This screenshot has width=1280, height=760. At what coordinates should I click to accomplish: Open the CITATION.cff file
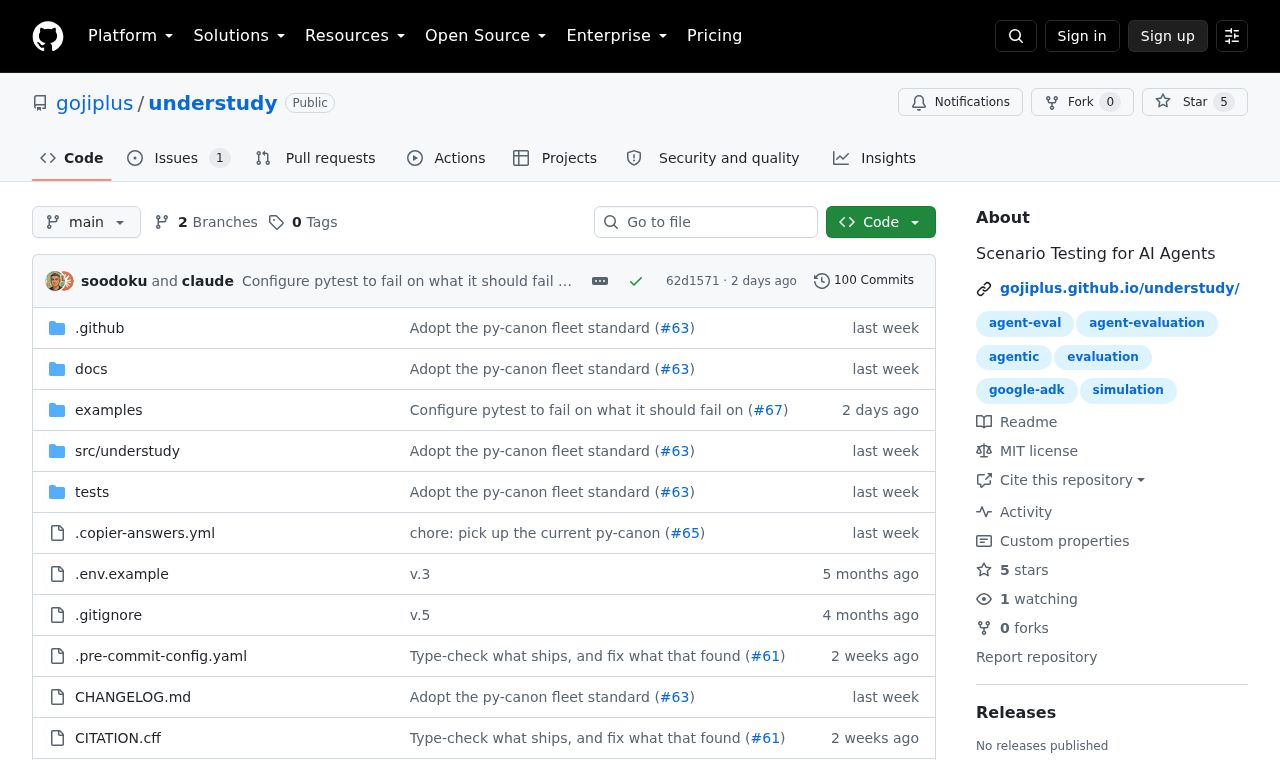click(118, 738)
